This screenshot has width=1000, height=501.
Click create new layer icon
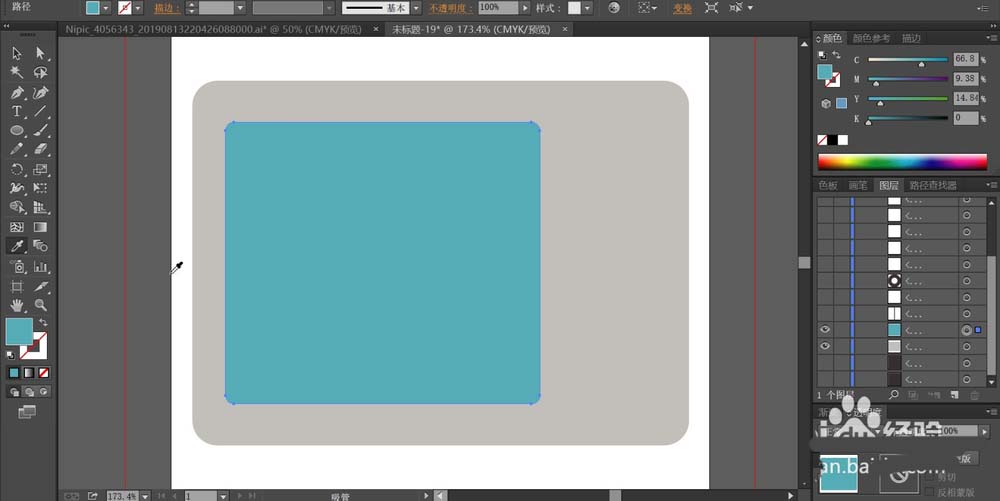coord(955,395)
